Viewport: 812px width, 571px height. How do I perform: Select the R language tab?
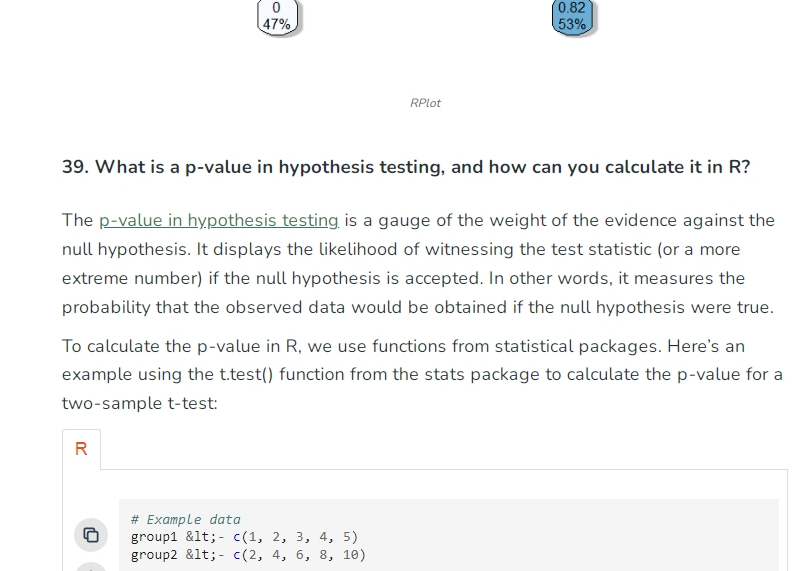point(81,449)
